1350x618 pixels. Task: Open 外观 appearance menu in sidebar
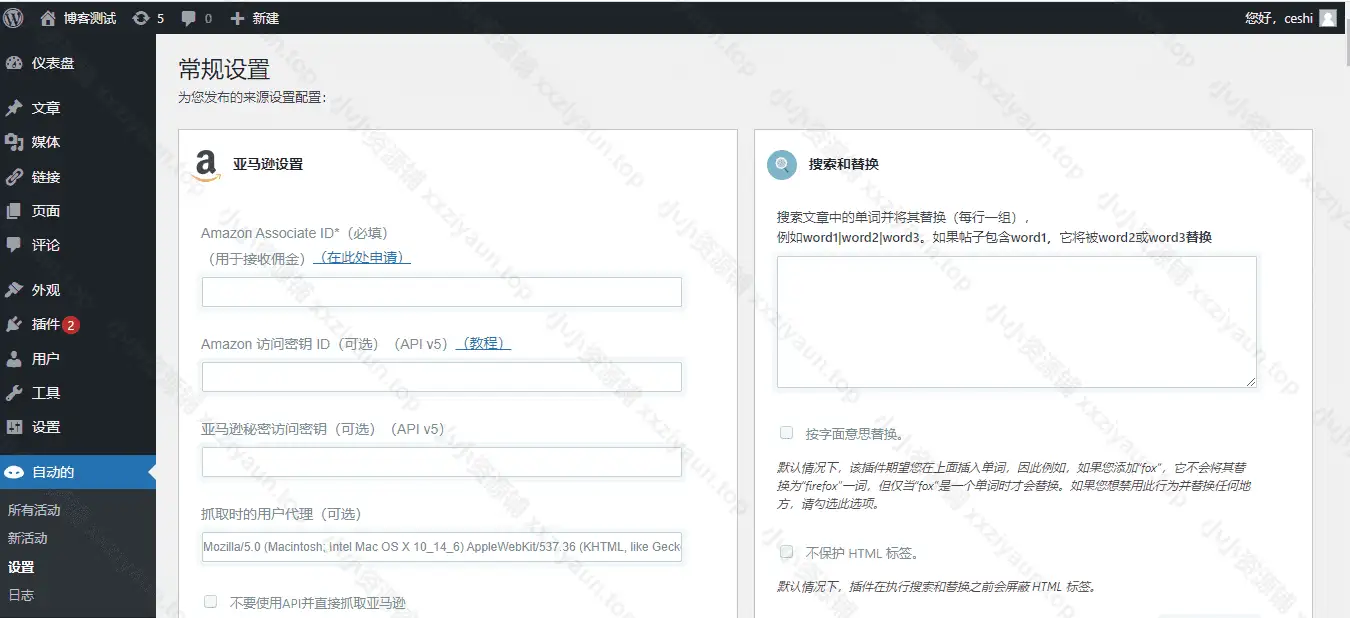tap(45, 290)
